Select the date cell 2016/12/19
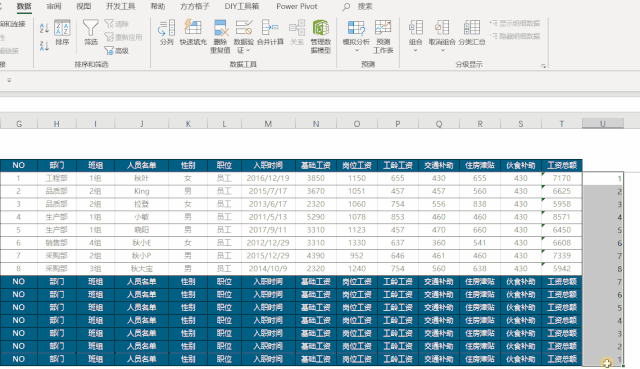 point(268,178)
